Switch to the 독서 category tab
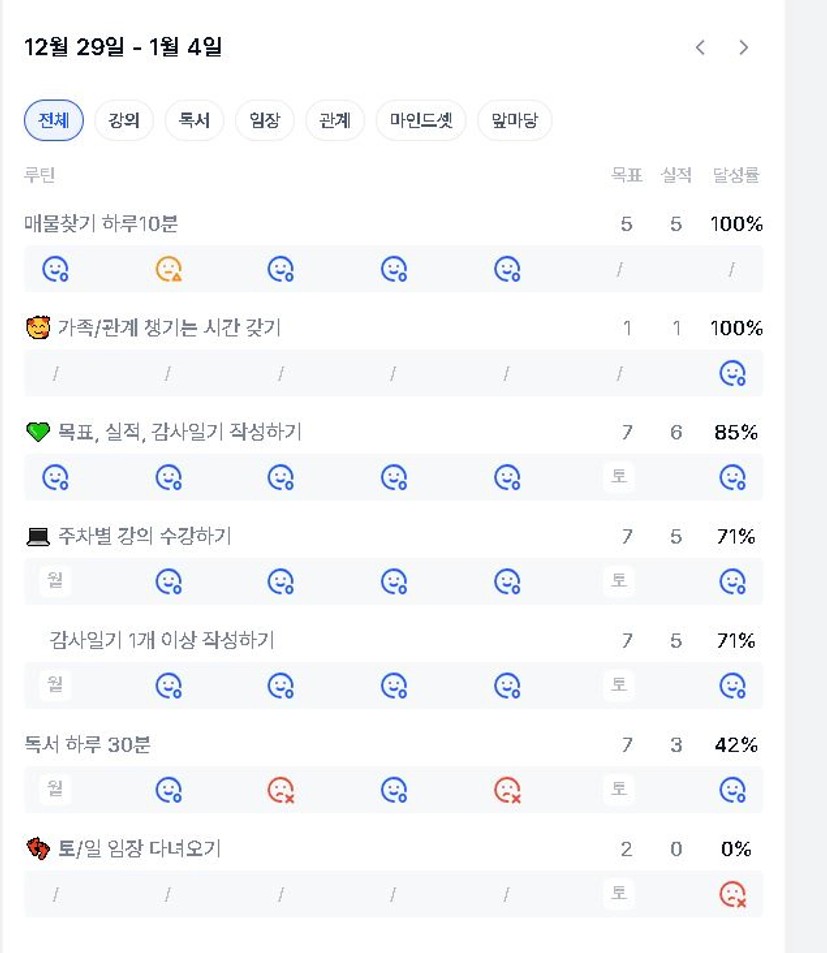The width and height of the screenshot is (827, 953). point(194,121)
